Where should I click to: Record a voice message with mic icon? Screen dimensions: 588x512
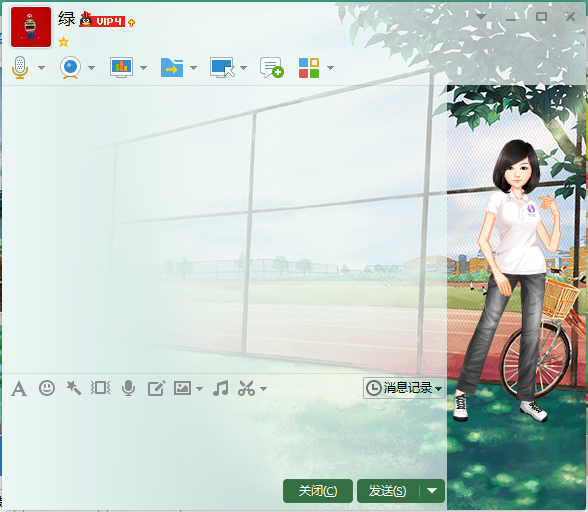128,388
